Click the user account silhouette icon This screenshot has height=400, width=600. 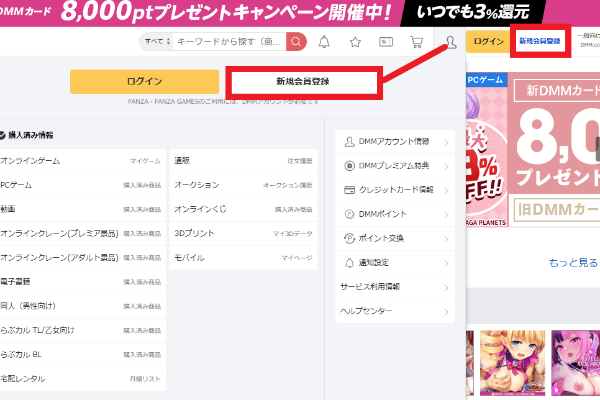point(451,42)
